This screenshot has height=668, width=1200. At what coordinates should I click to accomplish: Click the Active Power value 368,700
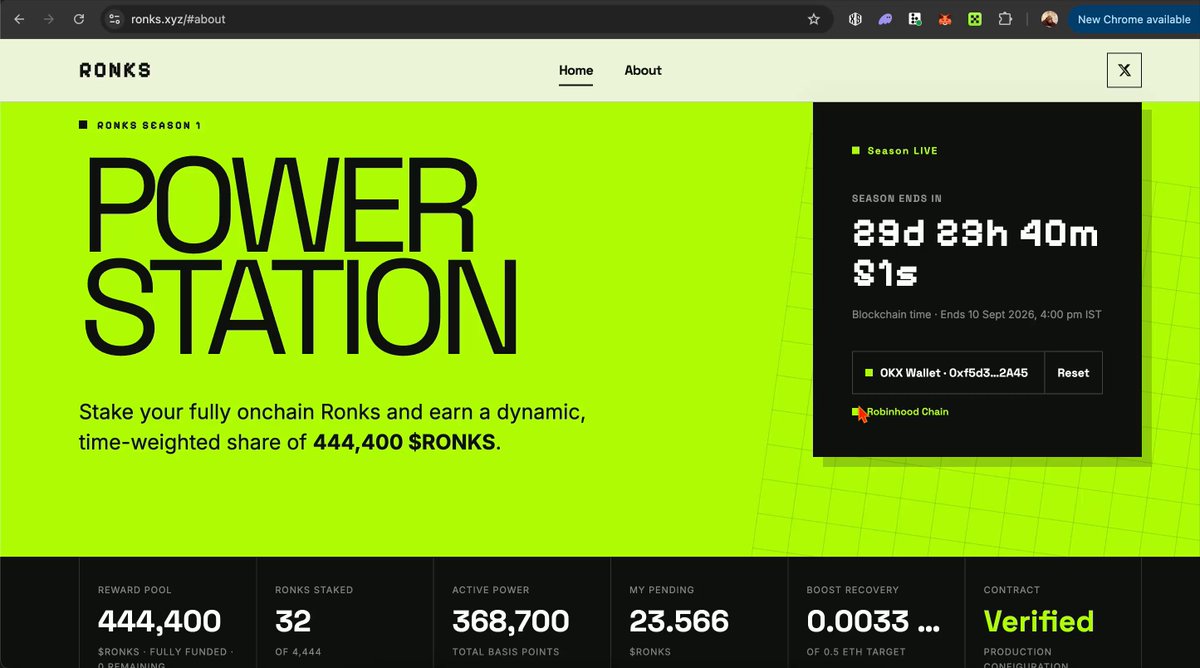(x=511, y=621)
